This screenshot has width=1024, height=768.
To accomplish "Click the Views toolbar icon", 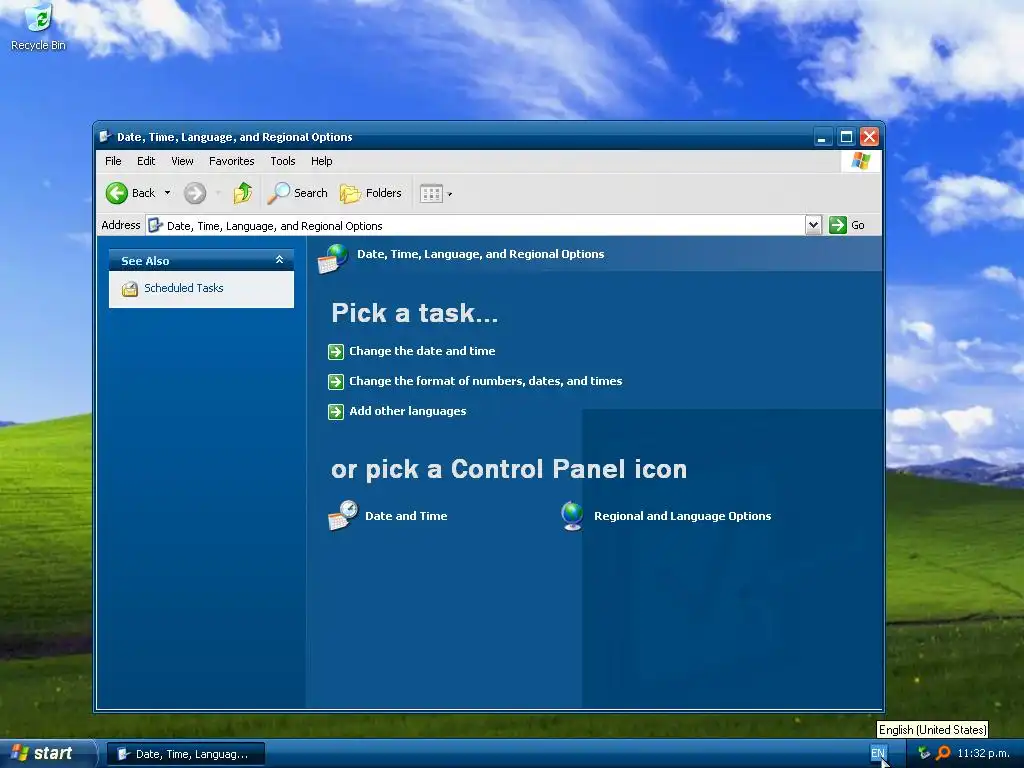I will (431, 194).
